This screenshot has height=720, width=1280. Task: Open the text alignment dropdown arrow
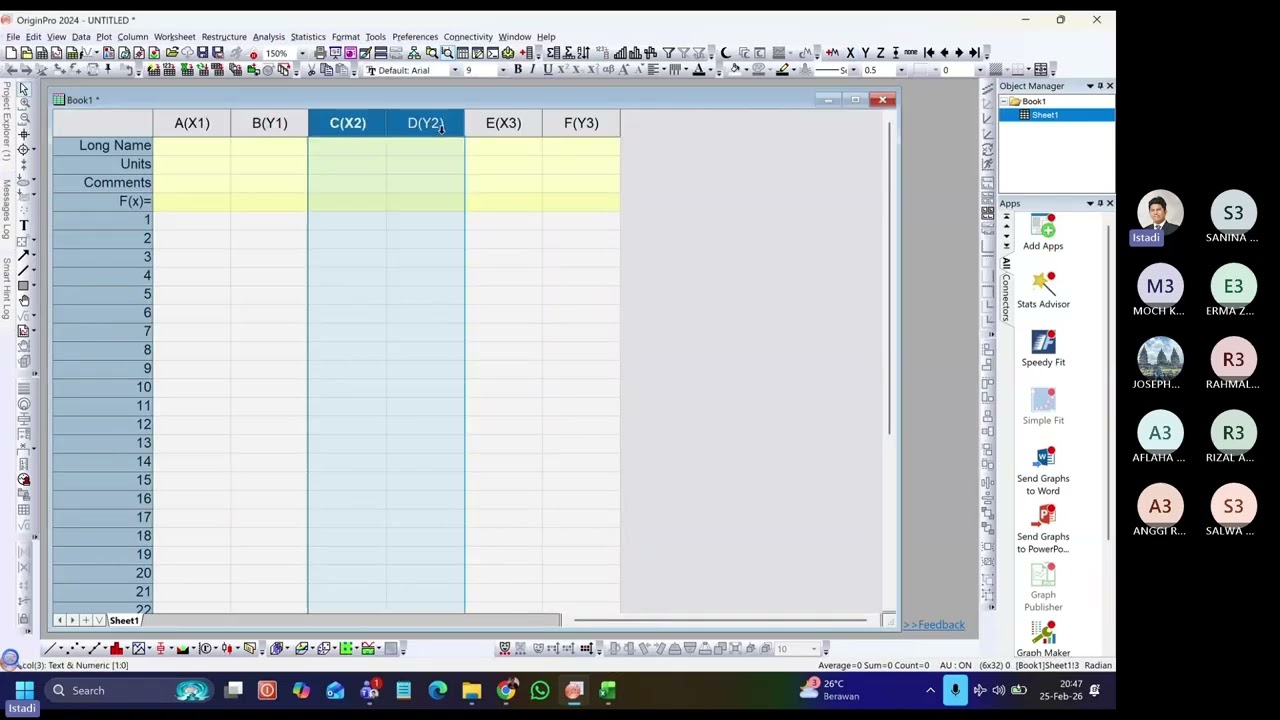pos(664,70)
